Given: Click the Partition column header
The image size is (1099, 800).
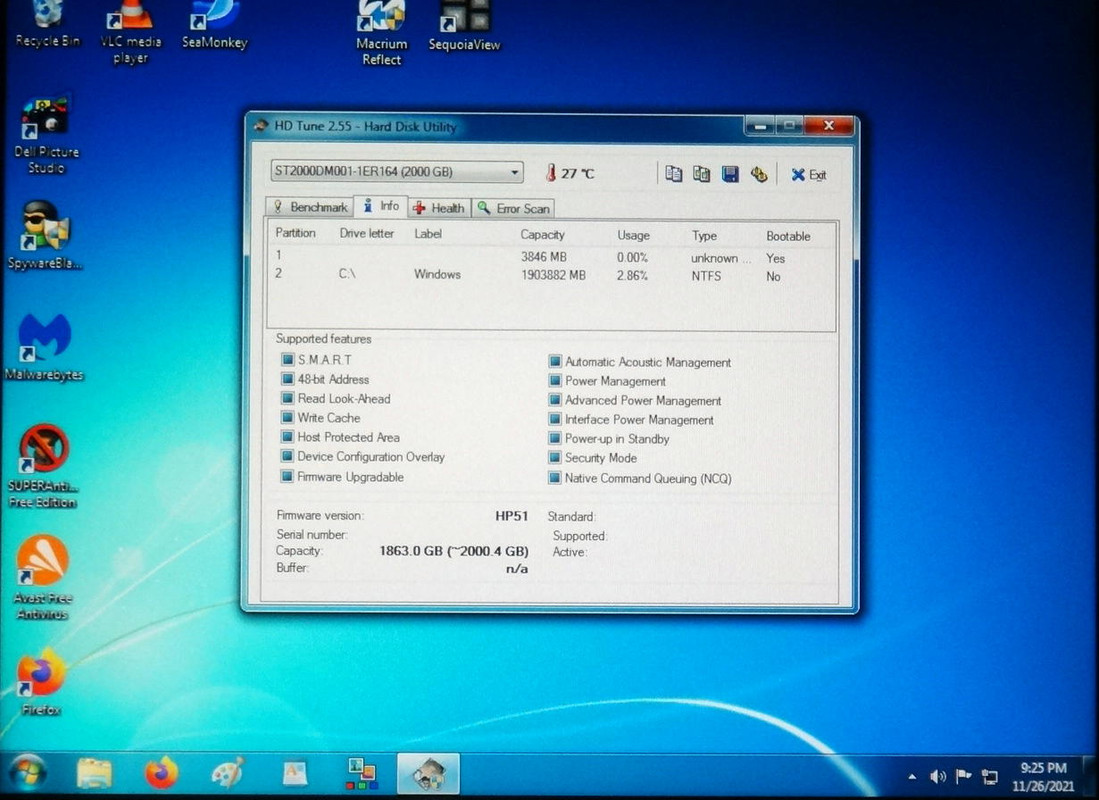Looking at the screenshot, I should 295,233.
